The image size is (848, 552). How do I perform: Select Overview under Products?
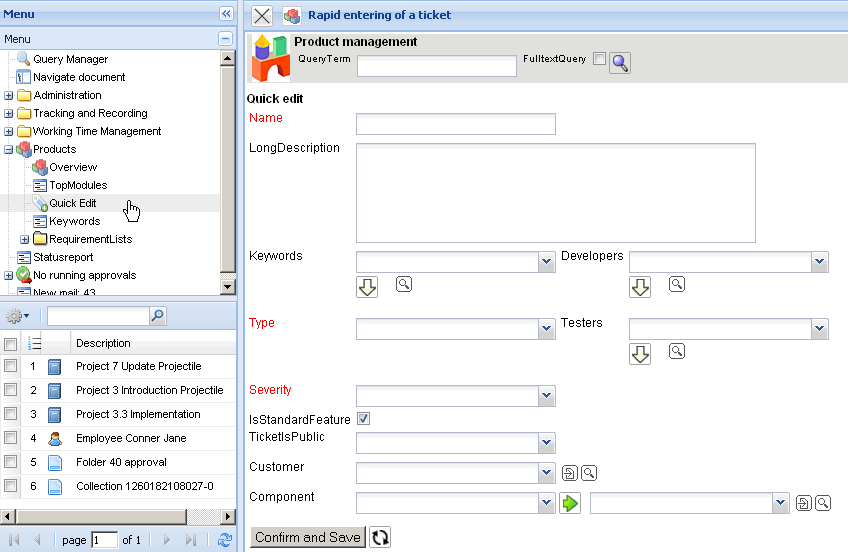coord(73,167)
